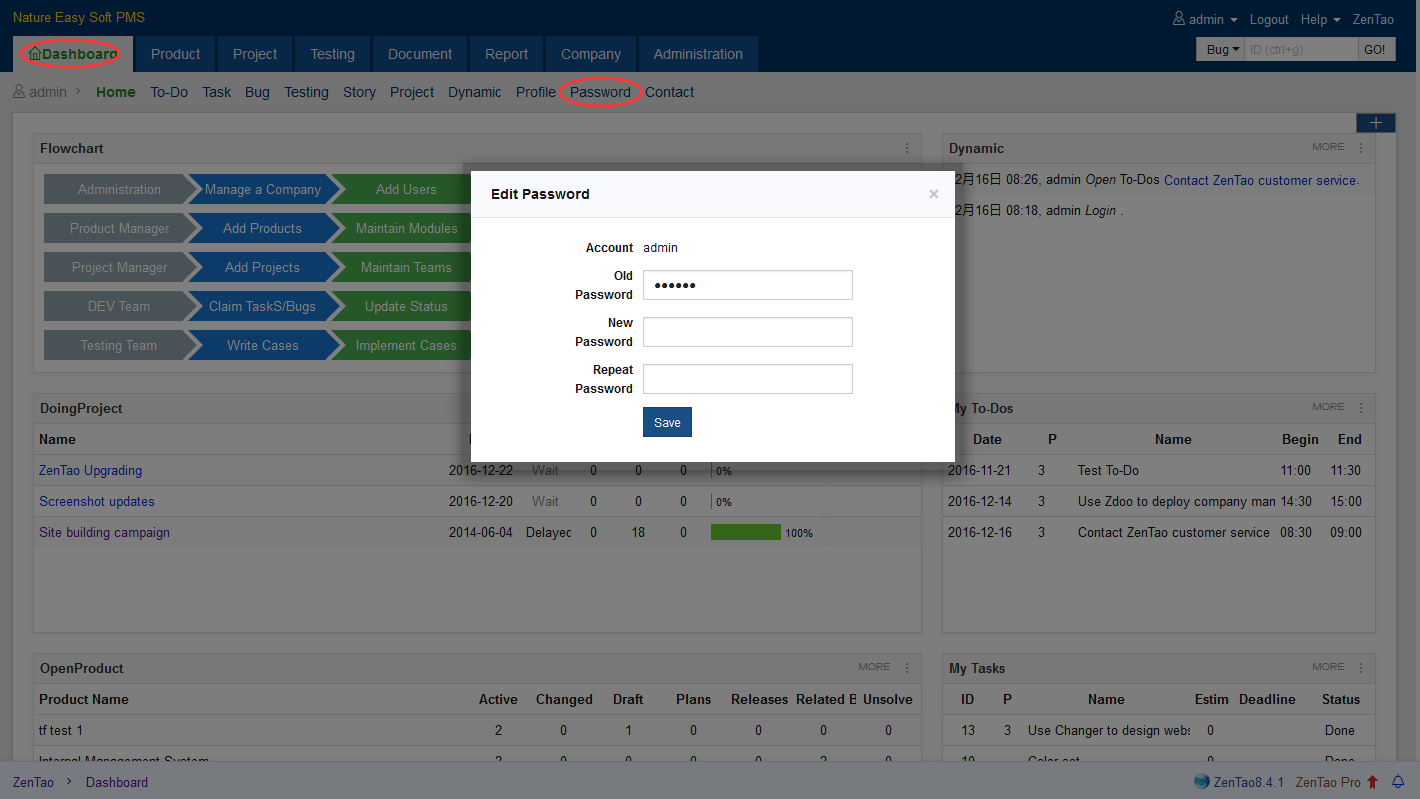Expand the admin user dropdown in header
This screenshot has width=1420, height=799.
(x=1206, y=19)
